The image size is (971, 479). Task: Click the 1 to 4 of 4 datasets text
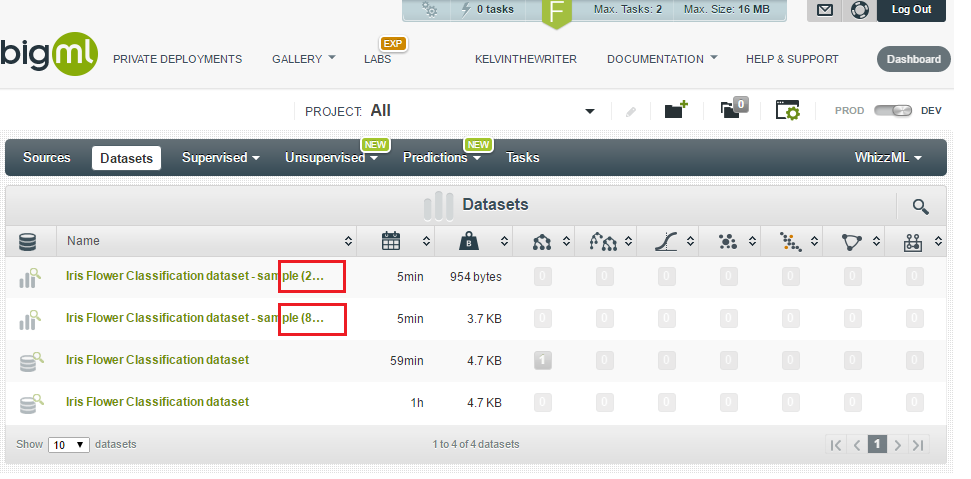pos(476,444)
